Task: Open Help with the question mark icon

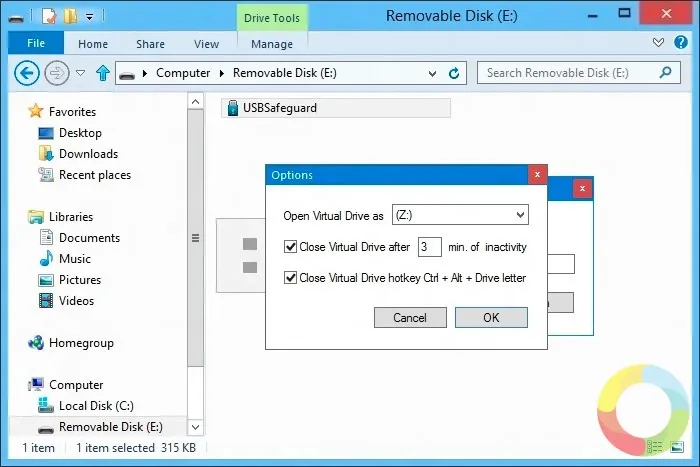Action: (680, 42)
